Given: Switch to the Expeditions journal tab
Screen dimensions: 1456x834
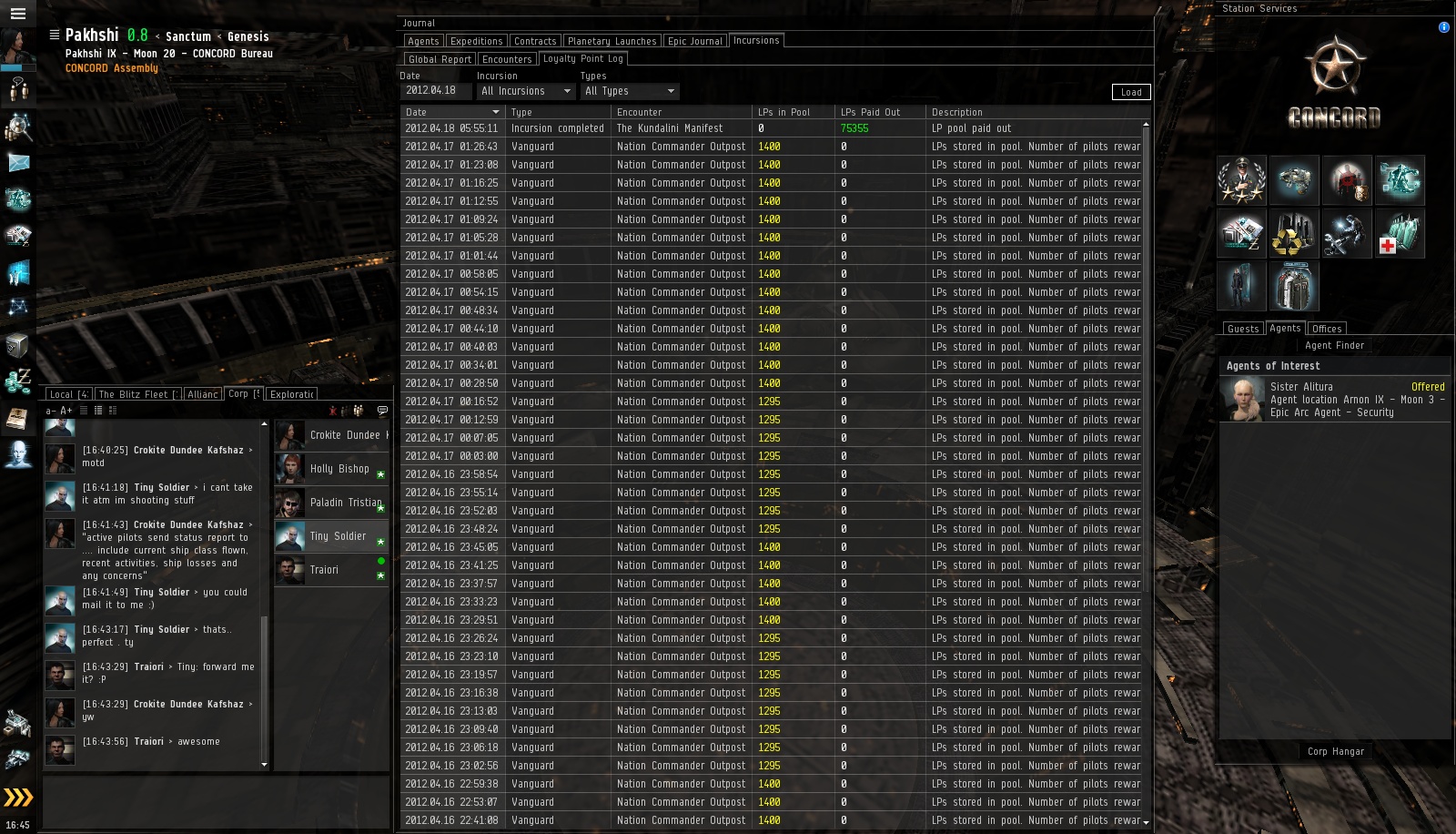Looking at the screenshot, I should (x=476, y=41).
